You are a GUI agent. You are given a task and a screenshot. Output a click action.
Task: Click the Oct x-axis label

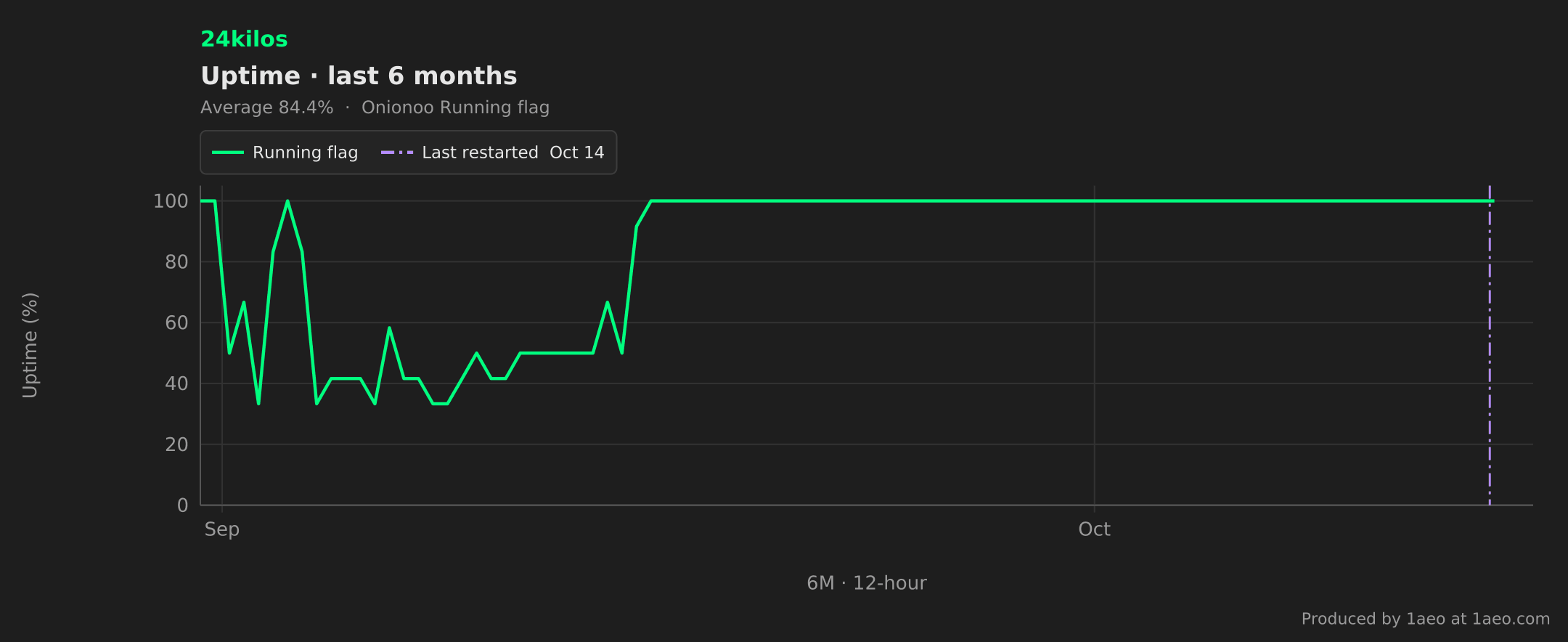[x=1094, y=529]
